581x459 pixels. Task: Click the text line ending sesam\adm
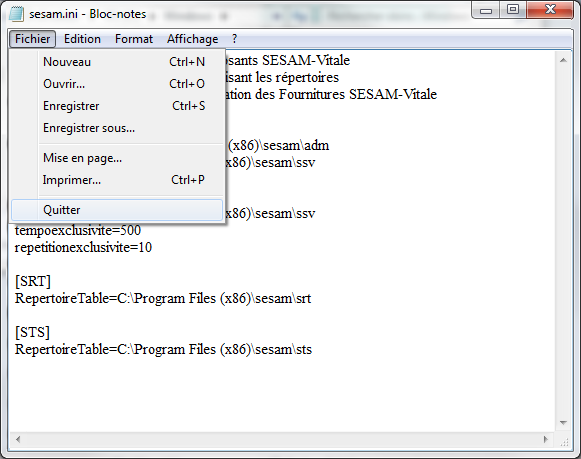[x=278, y=146]
